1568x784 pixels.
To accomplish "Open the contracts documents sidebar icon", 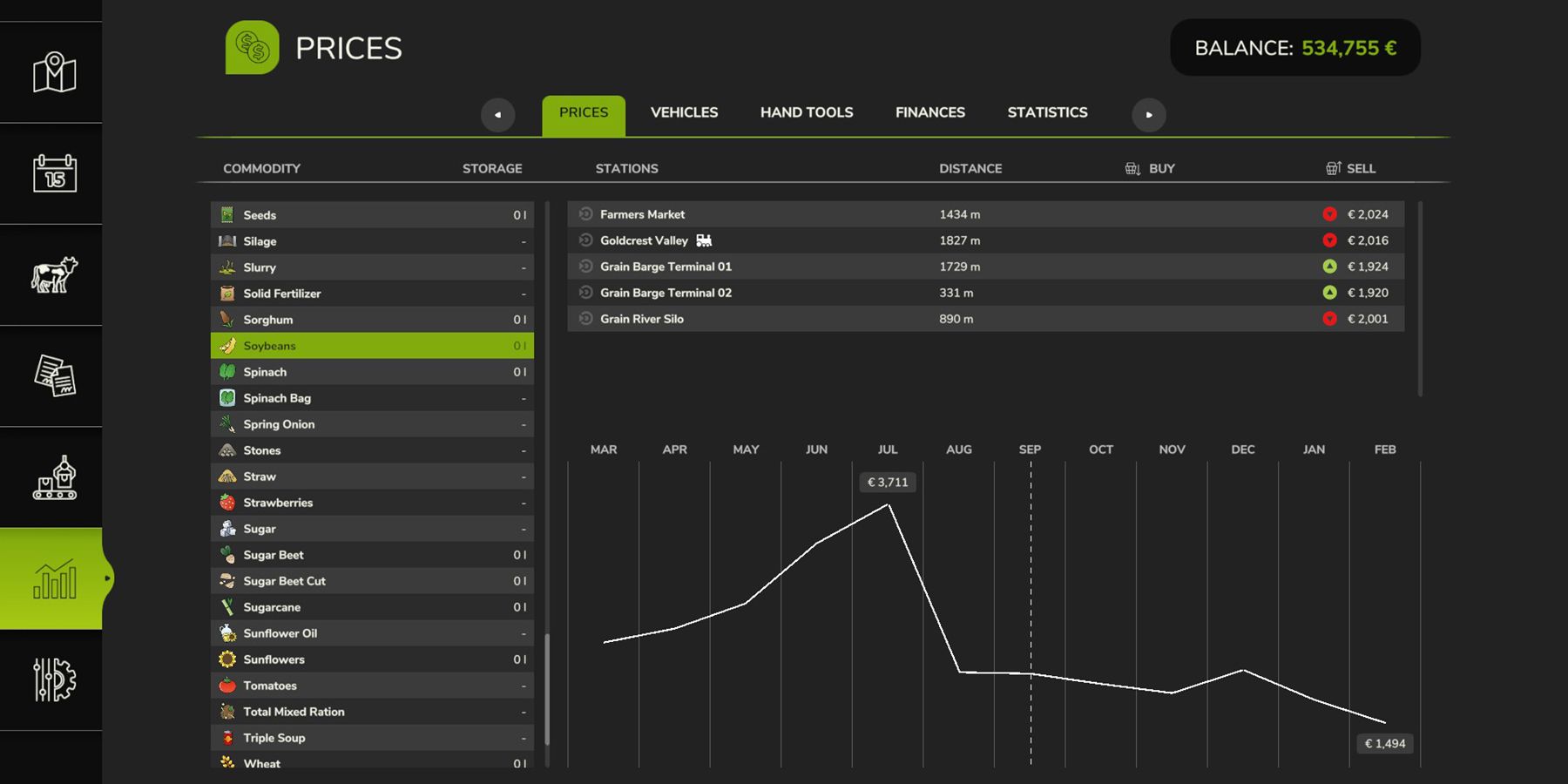I will pyautogui.click(x=54, y=375).
